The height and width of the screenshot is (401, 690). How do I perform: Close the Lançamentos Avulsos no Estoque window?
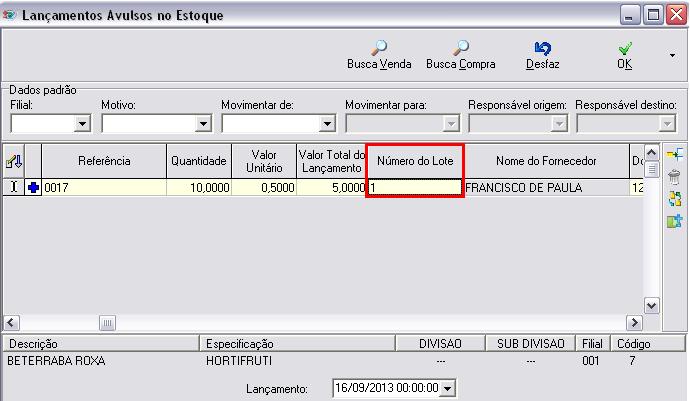pos(676,15)
